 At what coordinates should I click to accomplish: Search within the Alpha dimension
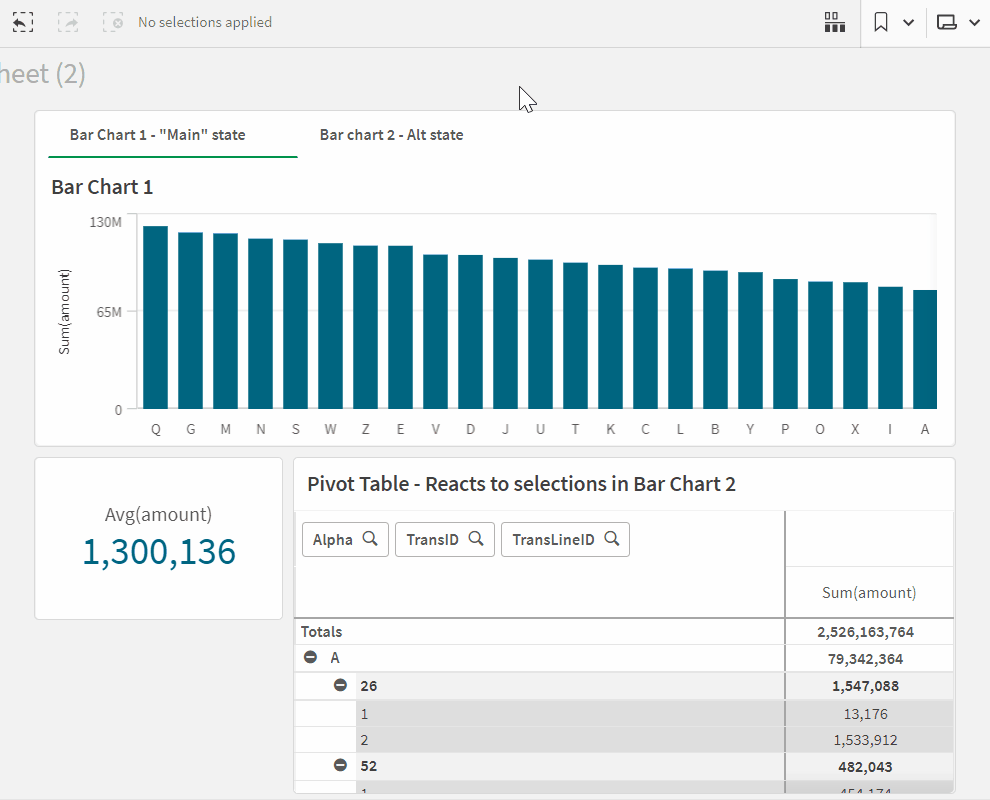(370, 539)
